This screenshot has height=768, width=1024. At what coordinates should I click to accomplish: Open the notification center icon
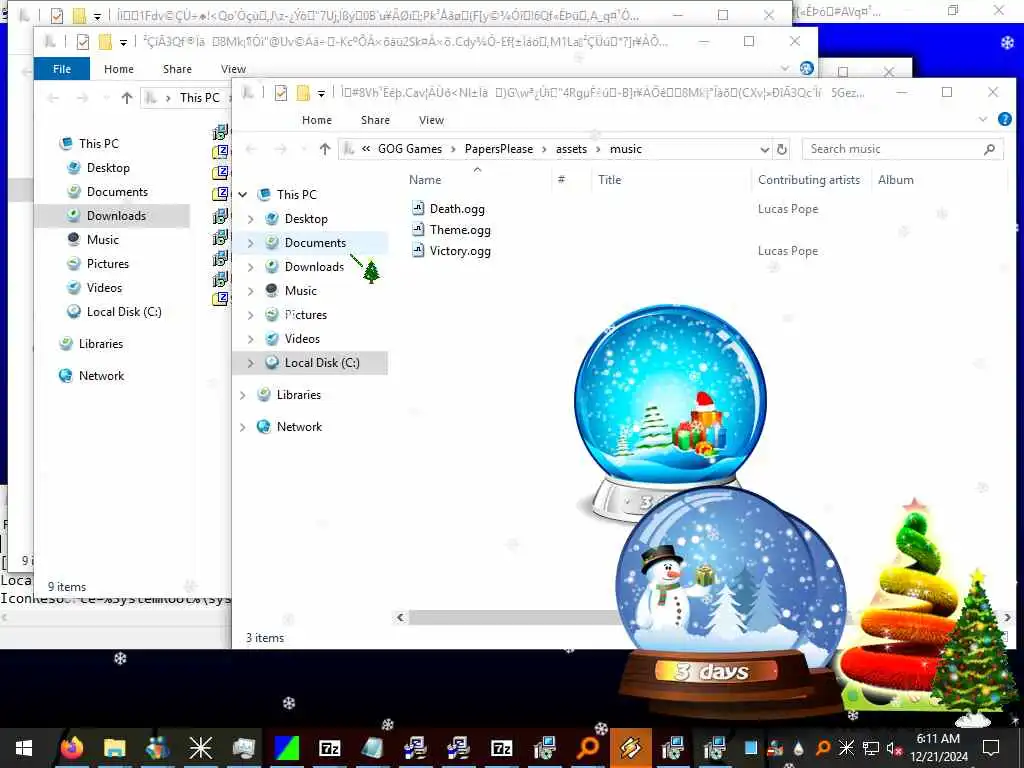pyautogui.click(x=991, y=748)
